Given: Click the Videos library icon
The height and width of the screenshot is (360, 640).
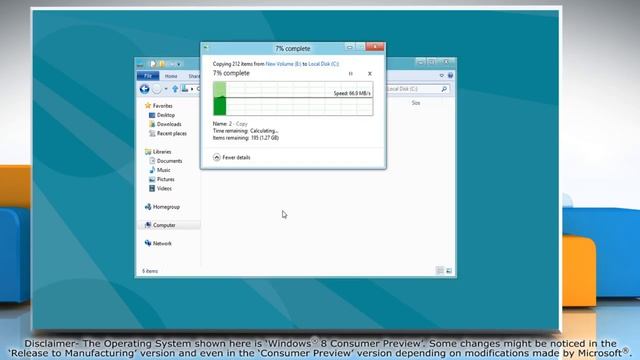Looking at the screenshot, I should tap(152, 188).
